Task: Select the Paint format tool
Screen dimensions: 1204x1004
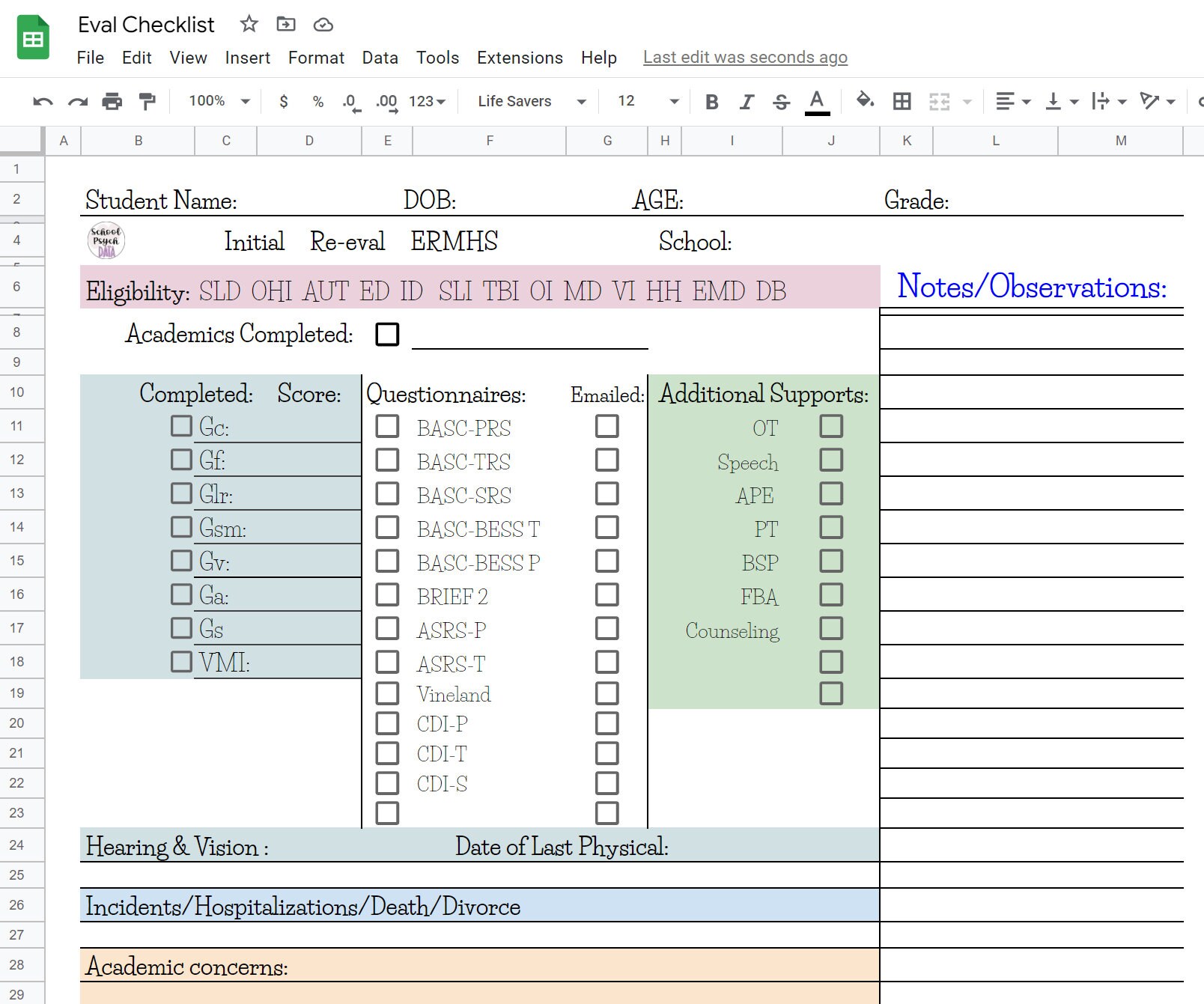Action: (147, 101)
